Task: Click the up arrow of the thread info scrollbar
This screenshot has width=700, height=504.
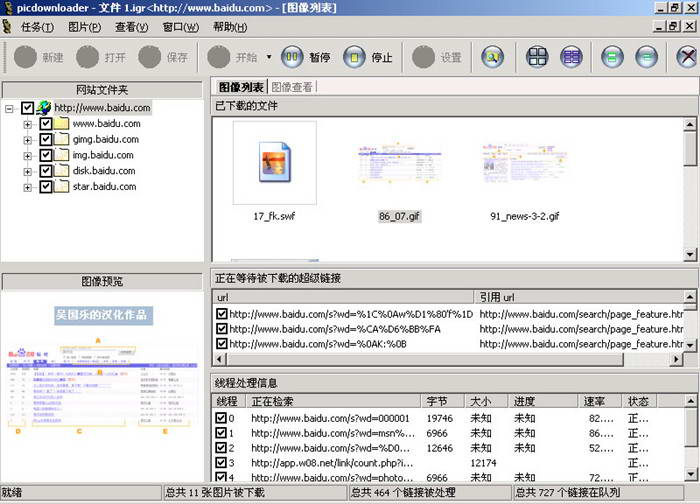Action: 690,401
